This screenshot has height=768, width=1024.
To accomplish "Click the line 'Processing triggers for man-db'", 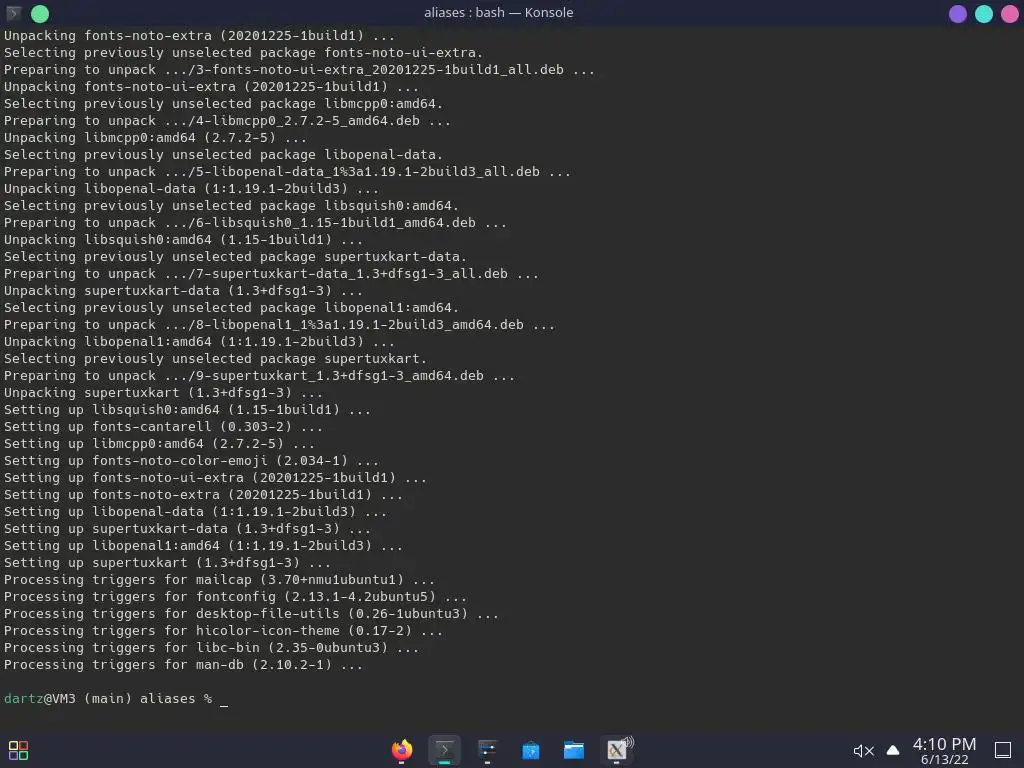I will click(183, 664).
